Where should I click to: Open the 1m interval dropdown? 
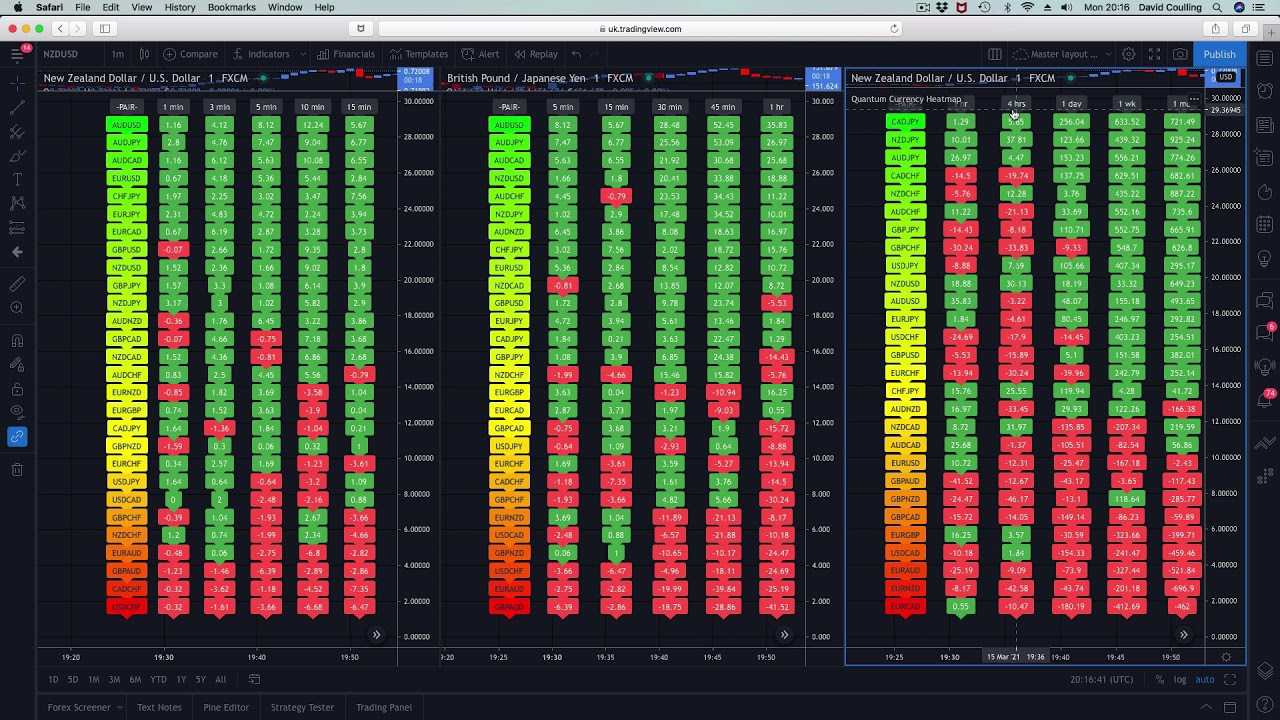click(118, 54)
